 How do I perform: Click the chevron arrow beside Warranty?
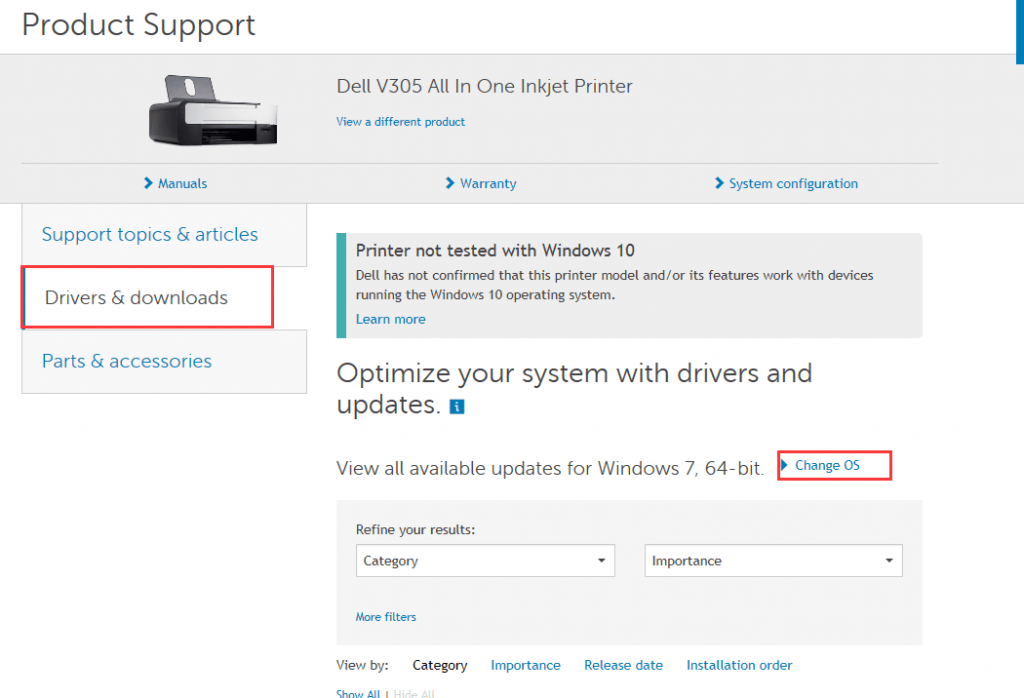(x=449, y=183)
